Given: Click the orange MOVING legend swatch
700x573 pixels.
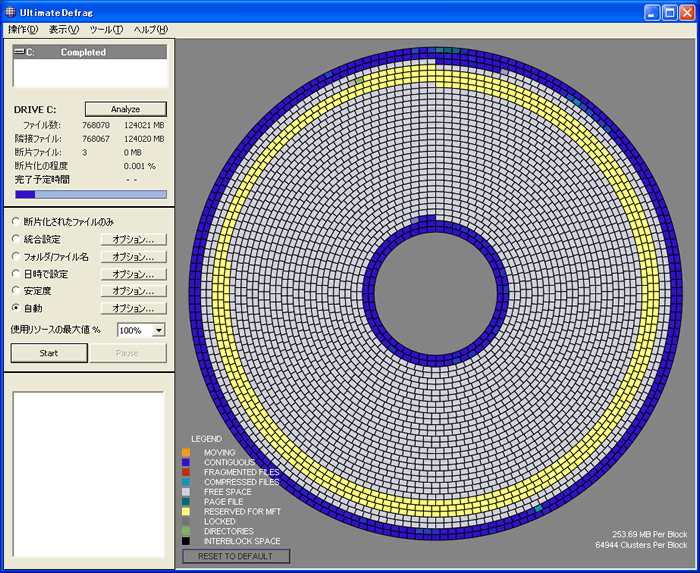Looking at the screenshot, I should click(x=185, y=453).
